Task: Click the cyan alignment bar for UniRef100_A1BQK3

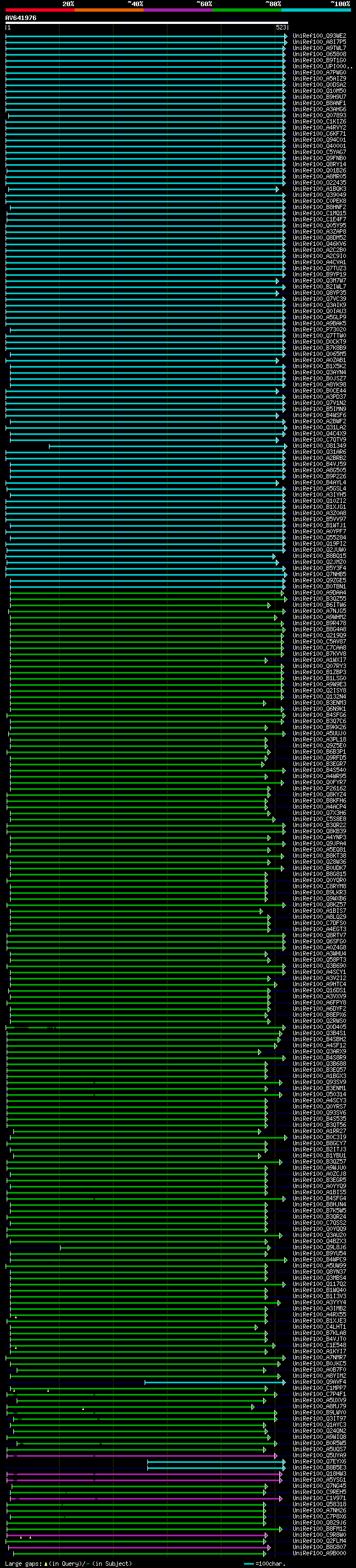Action: pos(143,189)
